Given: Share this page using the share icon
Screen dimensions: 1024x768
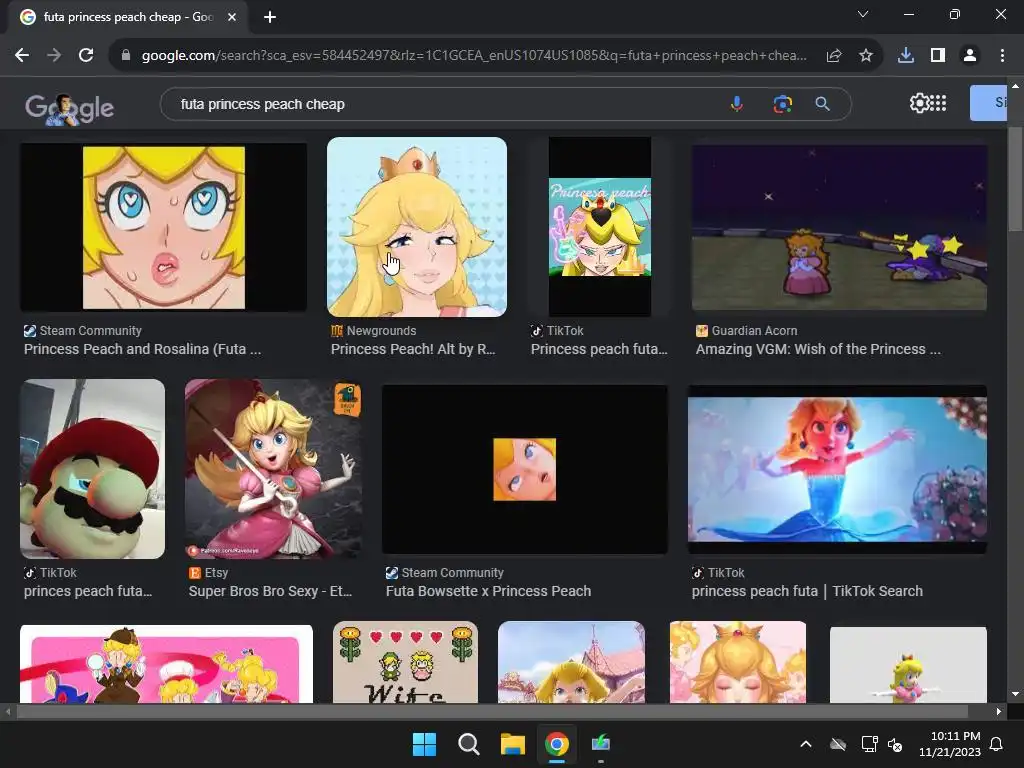Looking at the screenshot, I should tap(834, 56).
